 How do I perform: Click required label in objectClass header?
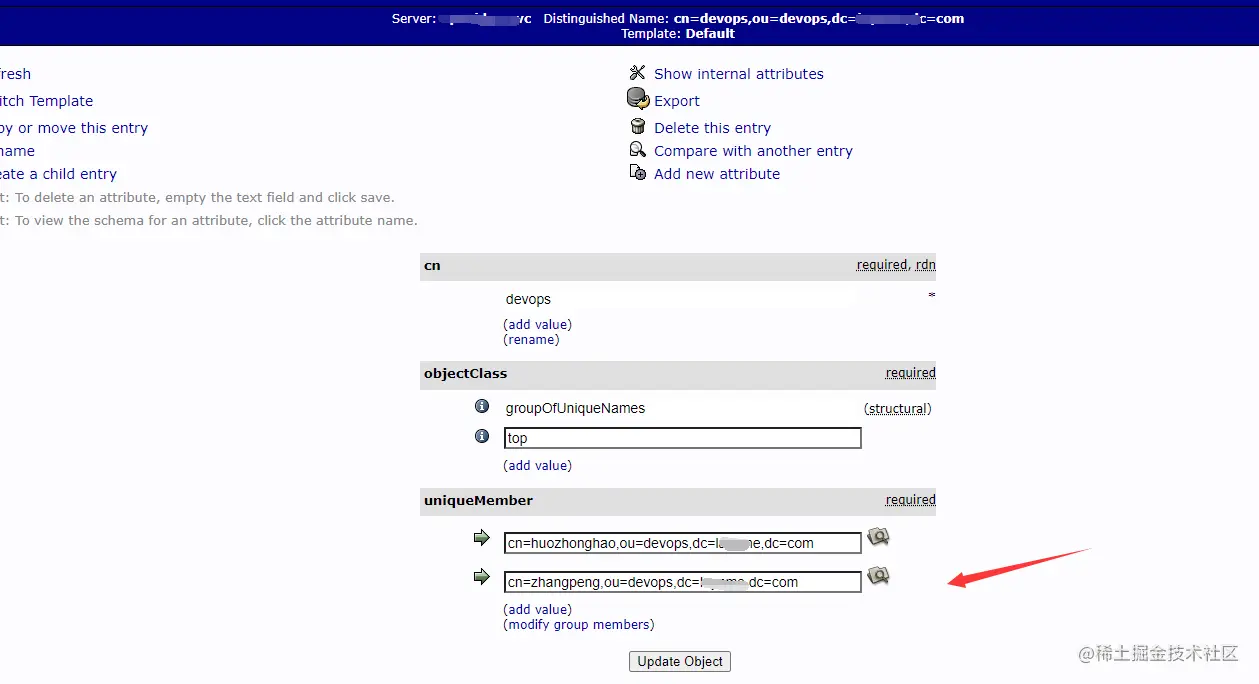coord(910,373)
